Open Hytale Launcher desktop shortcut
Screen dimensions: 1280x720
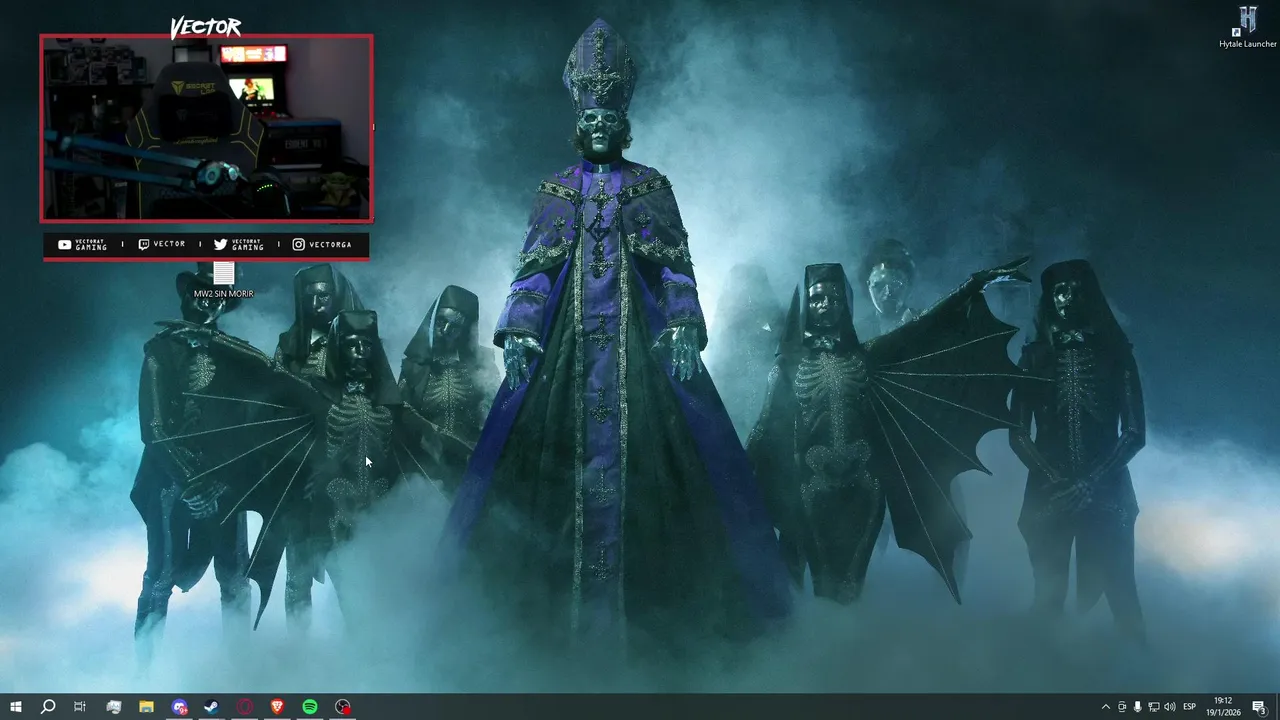click(x=1248, y=27)
